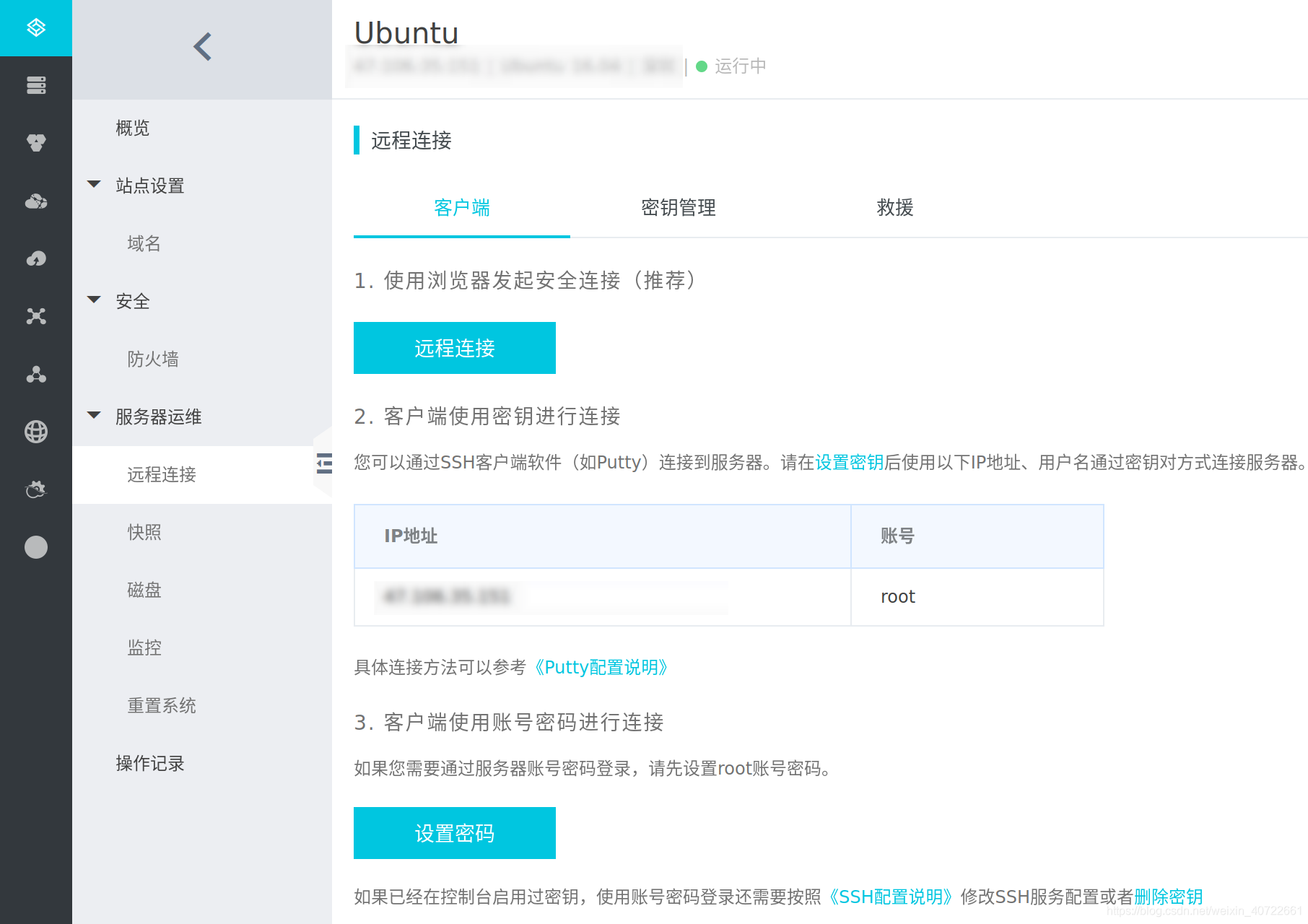The width and height of the screenshot is (1308, 924).
Task: Select 远程连接 in the side menu
Action: (162, 474)
